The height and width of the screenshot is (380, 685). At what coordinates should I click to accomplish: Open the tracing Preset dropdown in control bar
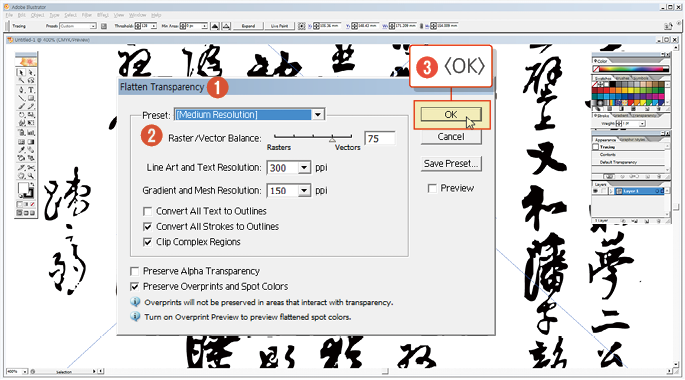(93, 26)
